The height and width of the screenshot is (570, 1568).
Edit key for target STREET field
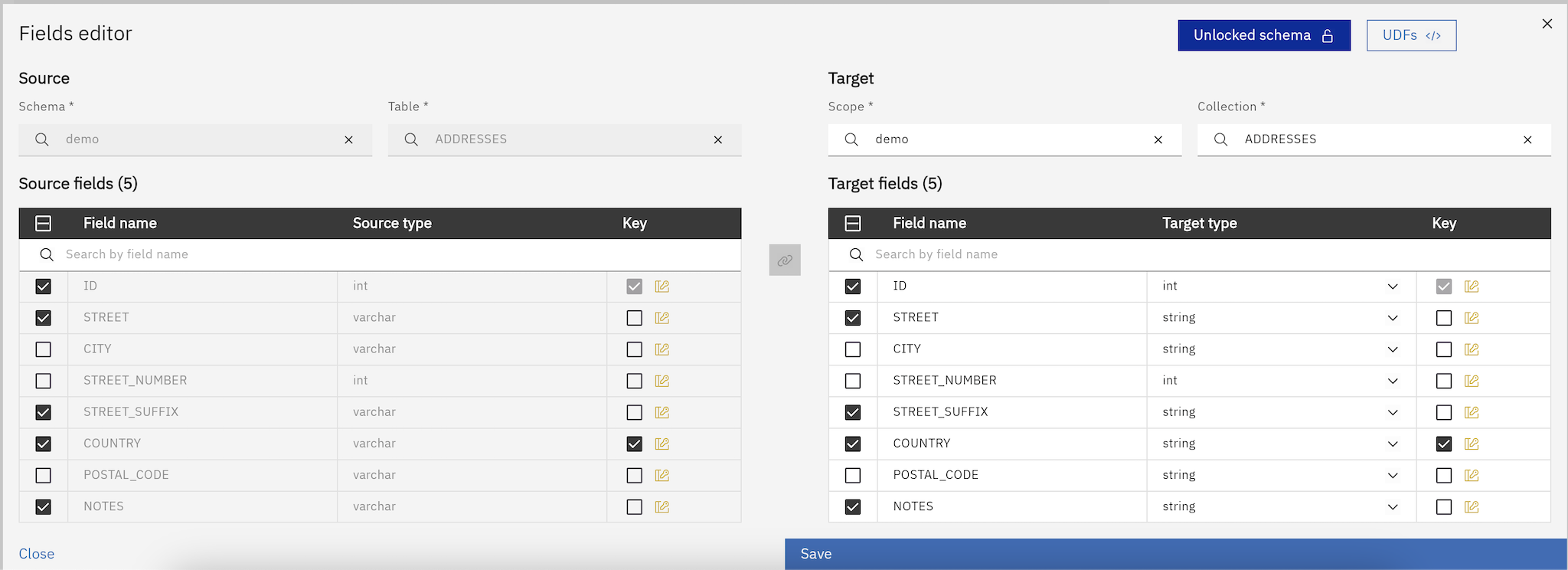1472,318
